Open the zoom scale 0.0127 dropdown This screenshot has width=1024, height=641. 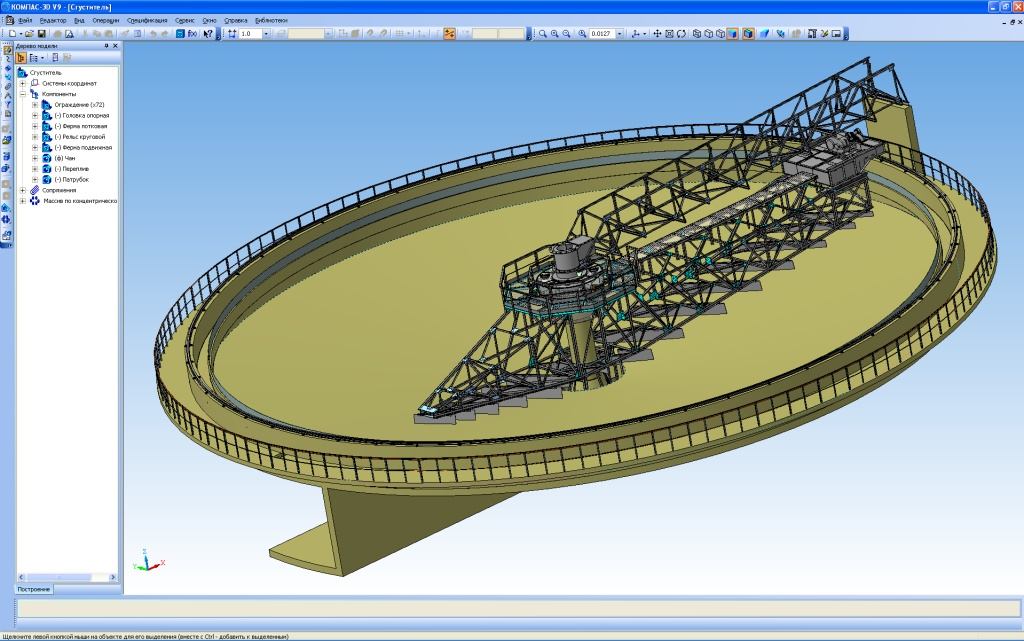coord(620,33)
